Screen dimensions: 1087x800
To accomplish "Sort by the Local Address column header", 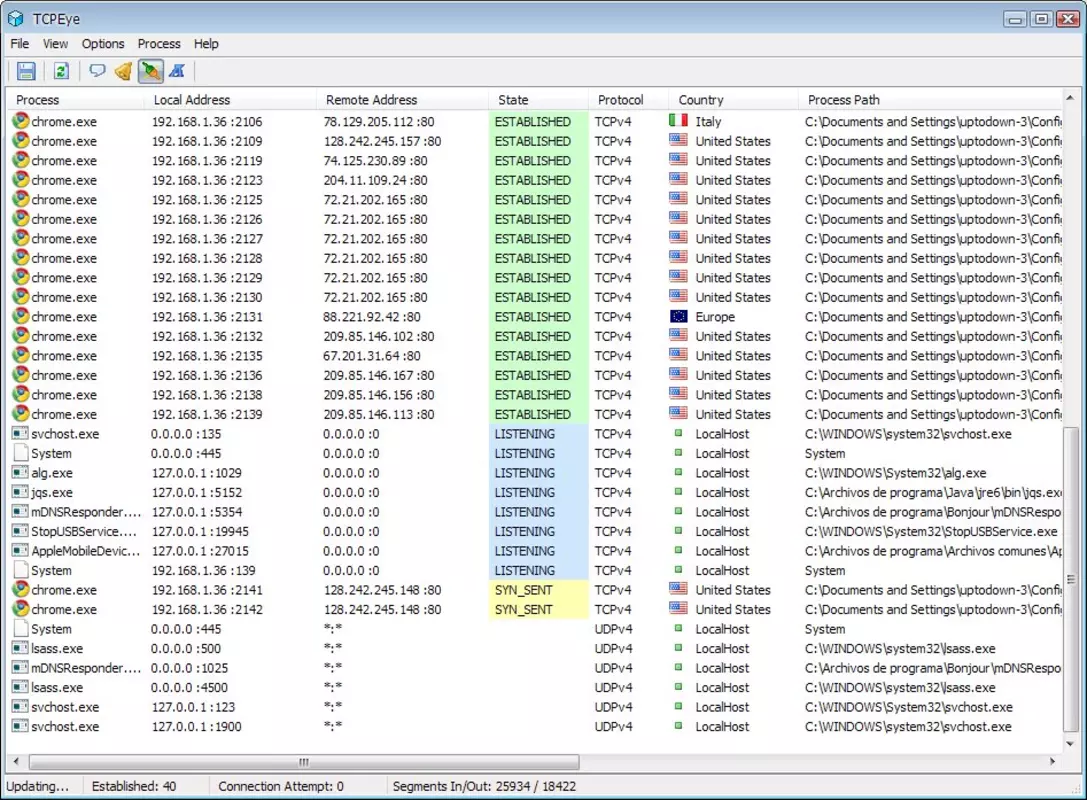I will (231, 100).
